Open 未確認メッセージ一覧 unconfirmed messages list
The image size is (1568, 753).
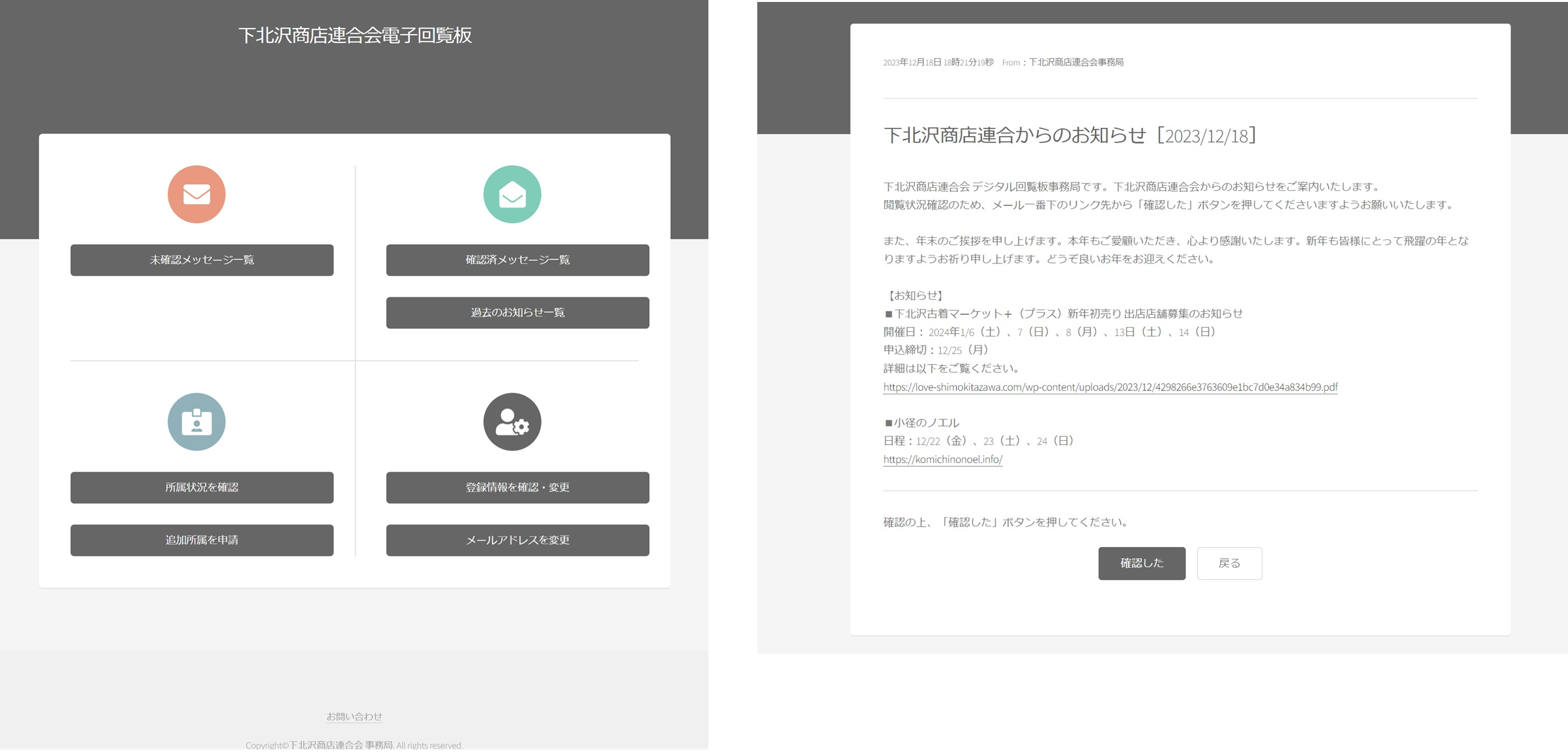(202, 260)
